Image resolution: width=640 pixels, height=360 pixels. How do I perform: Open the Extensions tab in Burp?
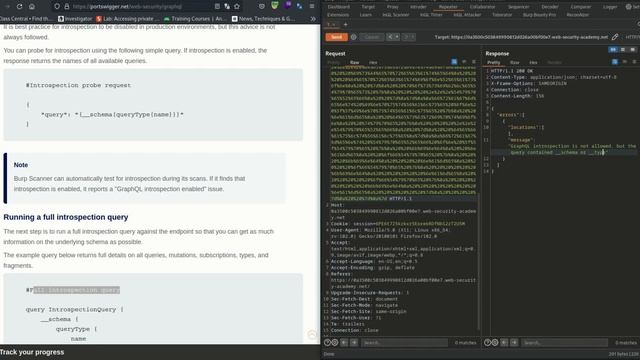tap(338, 15)
